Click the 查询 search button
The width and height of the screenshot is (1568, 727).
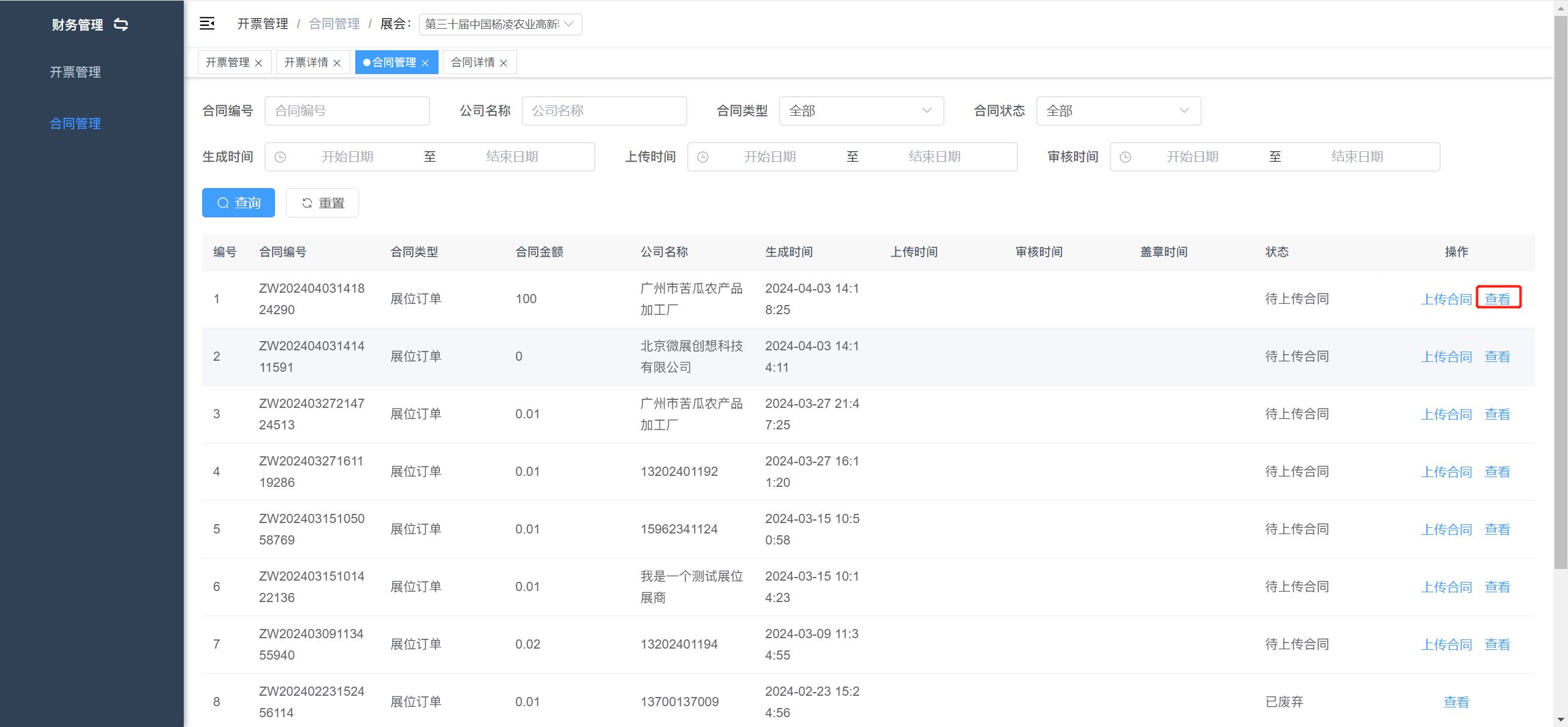238,203
